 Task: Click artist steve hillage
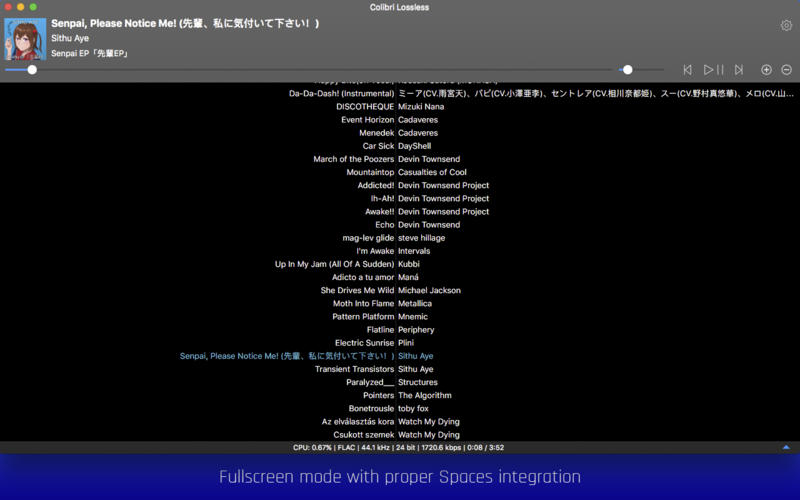[421, 238]
